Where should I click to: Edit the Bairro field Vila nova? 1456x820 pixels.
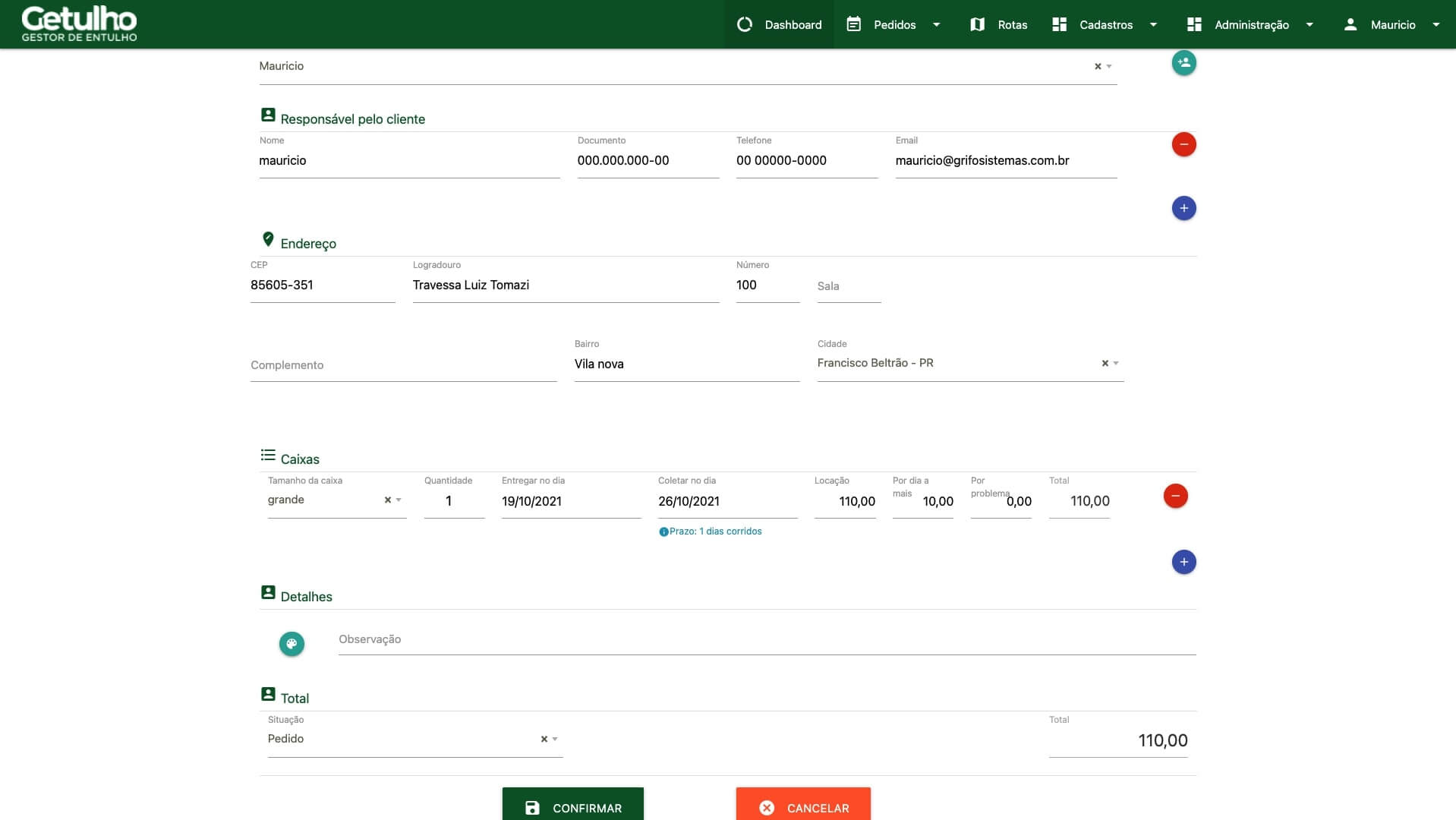click(x=687, y=364)
